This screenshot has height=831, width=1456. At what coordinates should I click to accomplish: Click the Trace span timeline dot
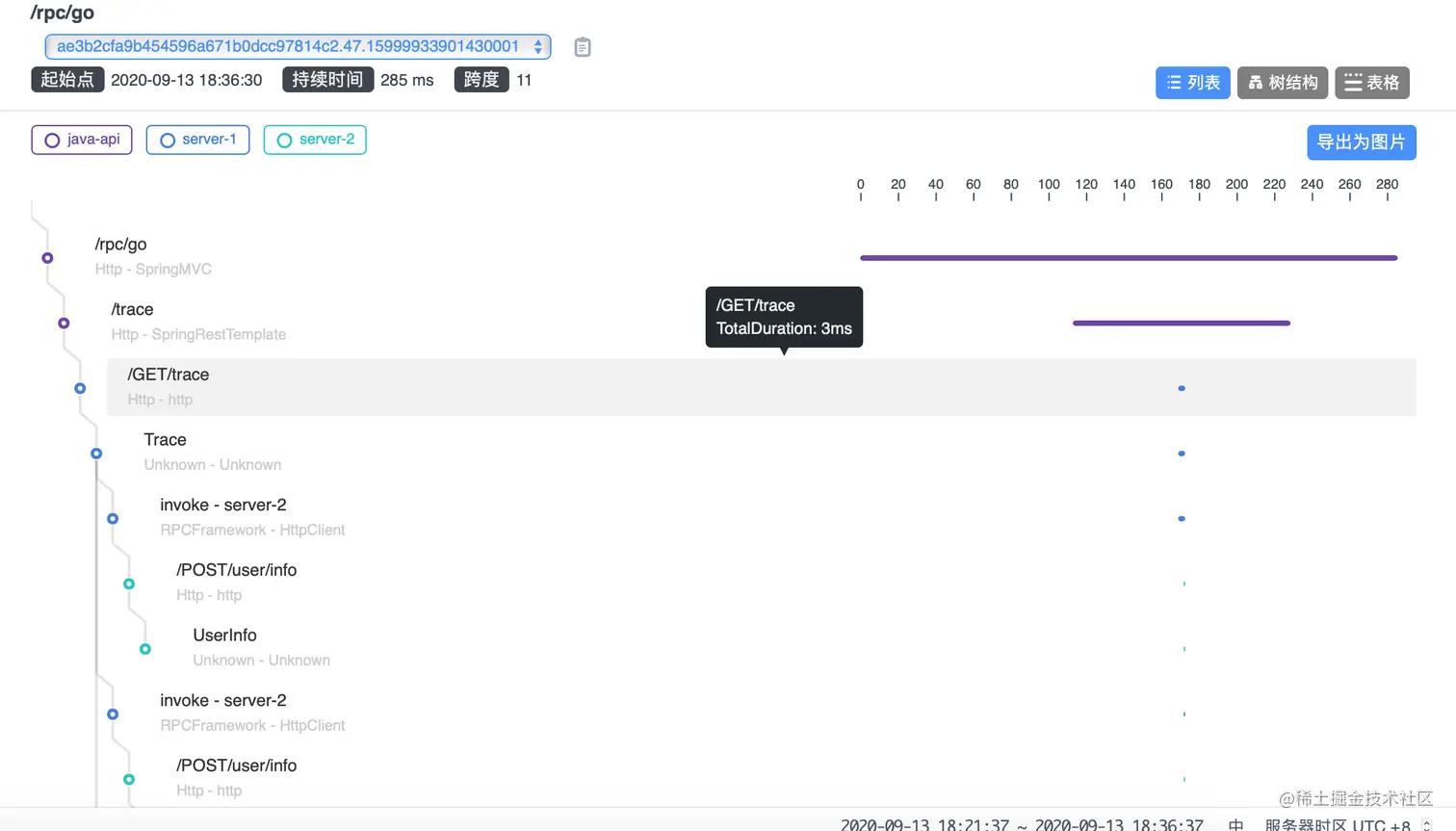pyautogui.click(x=1182, y=454)
